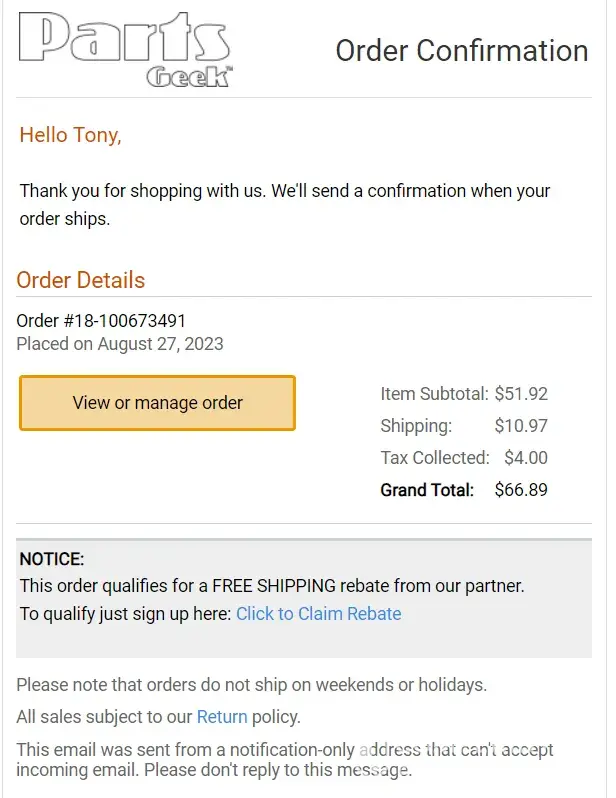Click the notification-only address disclaimer
The width and height of the screenshot is (616, 798).
pyautogui.click(x=285, y=760)
